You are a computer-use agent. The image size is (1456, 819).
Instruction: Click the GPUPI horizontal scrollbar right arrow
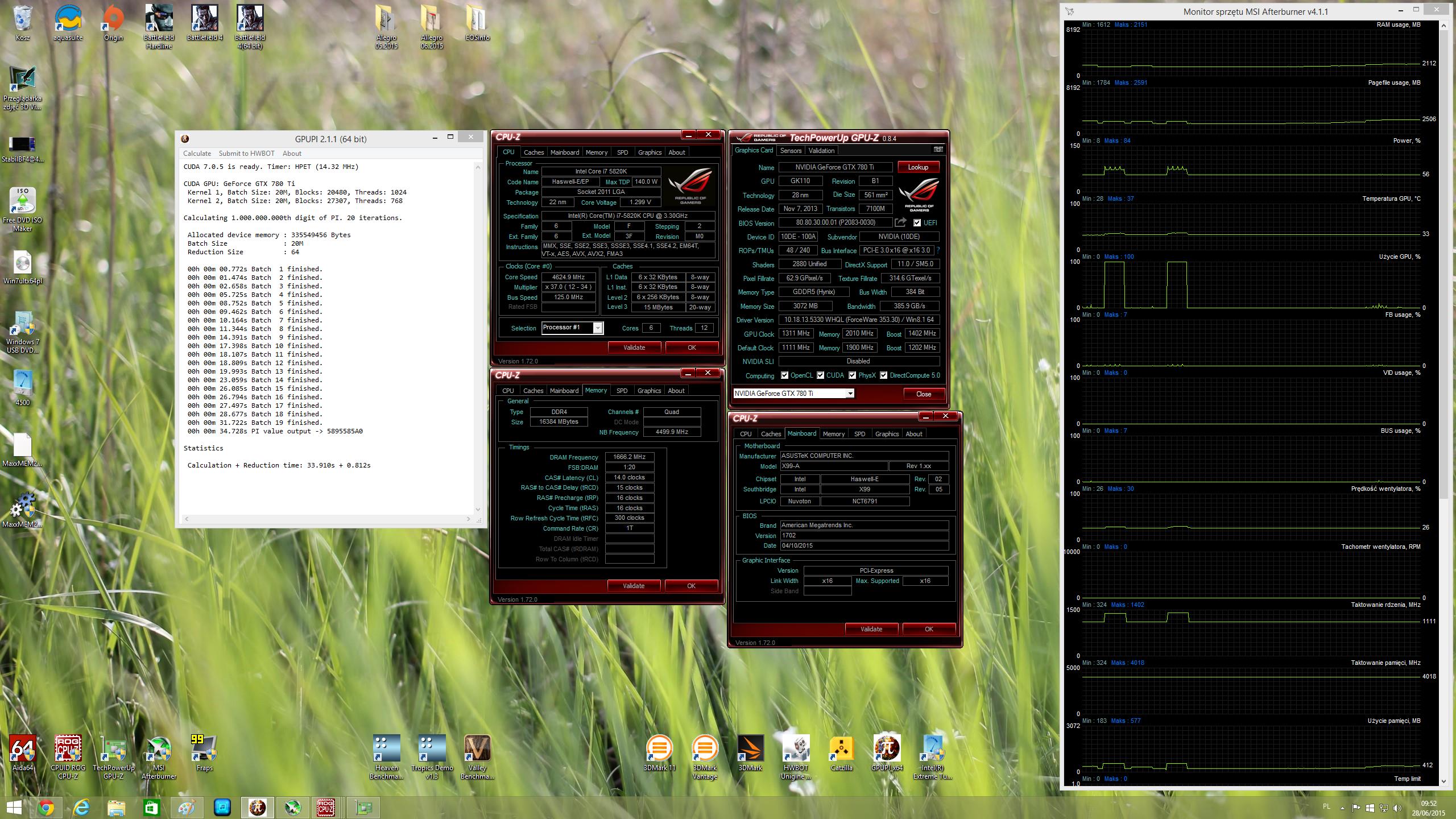(x=469, y=519)
